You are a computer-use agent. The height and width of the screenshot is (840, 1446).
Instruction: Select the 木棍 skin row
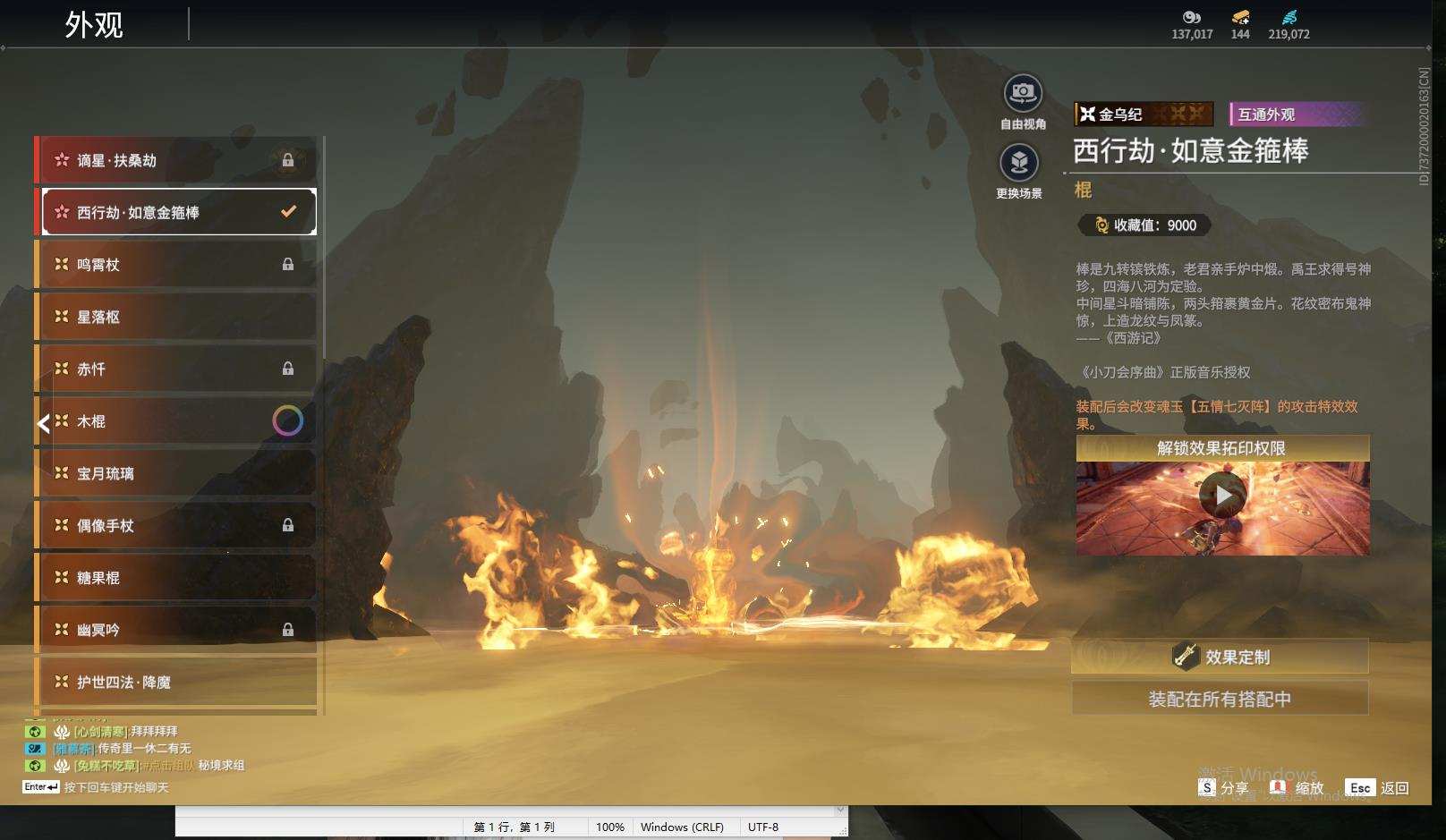175,420
